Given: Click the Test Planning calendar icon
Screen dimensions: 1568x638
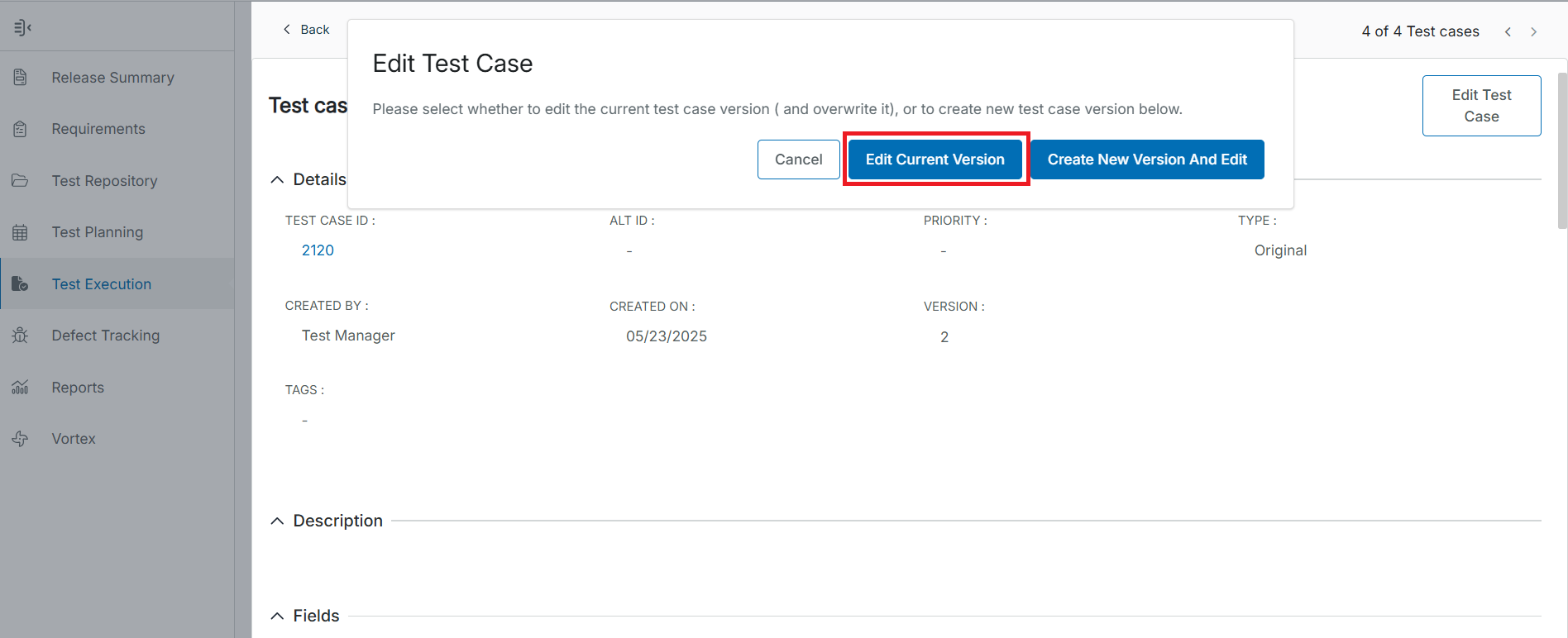Looking at the screenshot, I should click(x=21, y=232).
